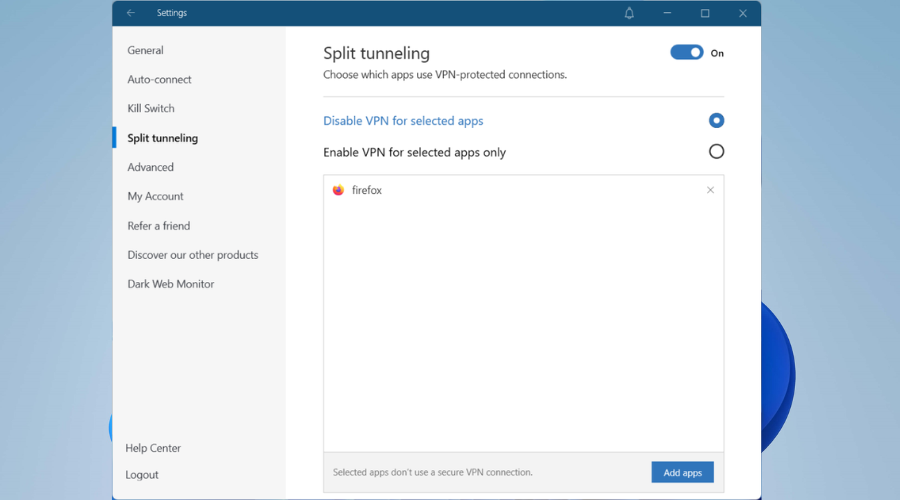Image resolution: width=900 pixels, height=500 pixels.
Task: Click the Firefox icon in app list
Action: point(338,190)
